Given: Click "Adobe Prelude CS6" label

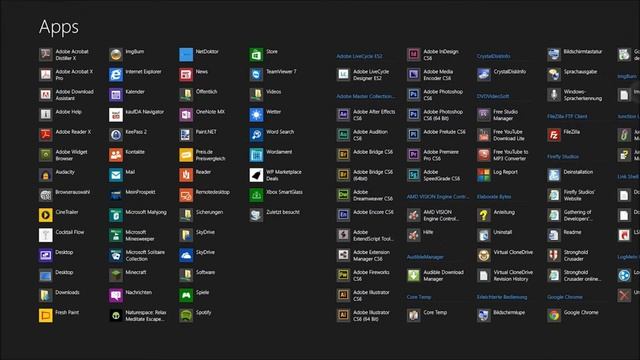Looking at the screenshot, I should (444, 132).
